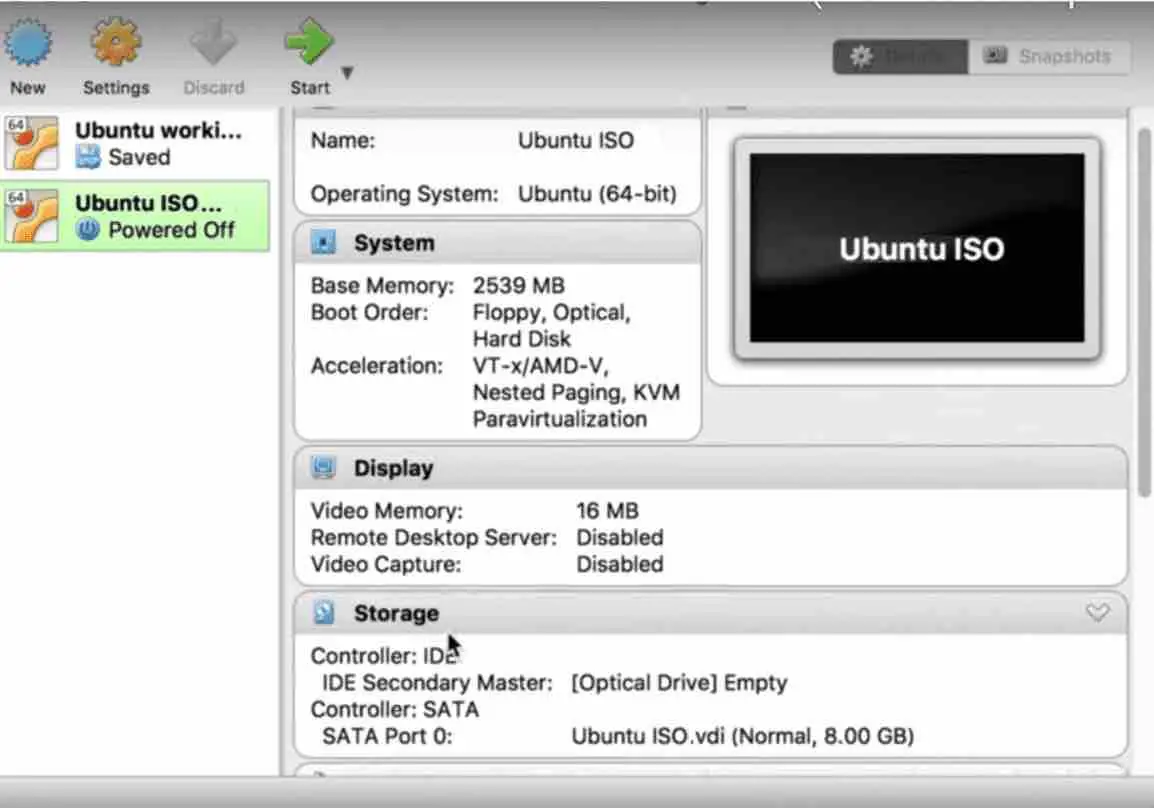Open the Settings gear icon
The image size is (1154, 808).
pos(116,42)
